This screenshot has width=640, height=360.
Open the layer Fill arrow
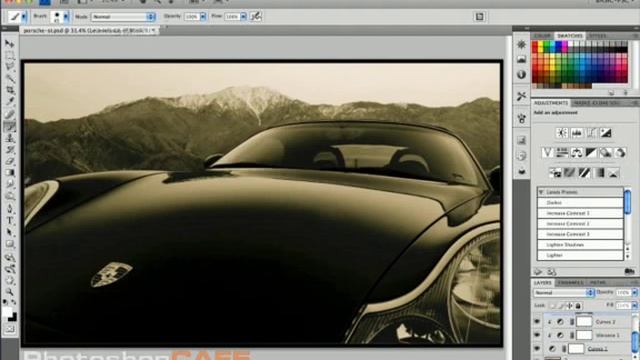click(x=634, y=305)
